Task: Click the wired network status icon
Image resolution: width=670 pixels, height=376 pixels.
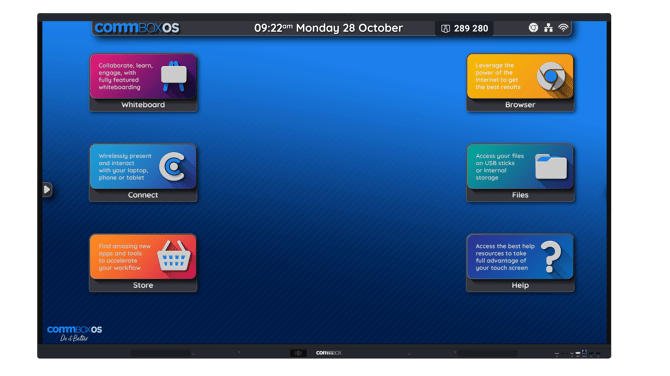Action: 548,28
